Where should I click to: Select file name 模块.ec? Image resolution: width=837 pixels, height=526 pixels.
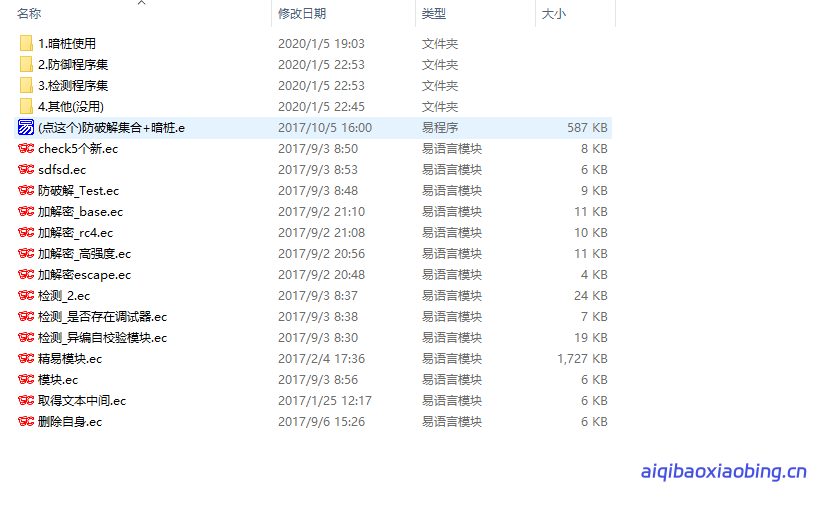click(x=58, y=380)
